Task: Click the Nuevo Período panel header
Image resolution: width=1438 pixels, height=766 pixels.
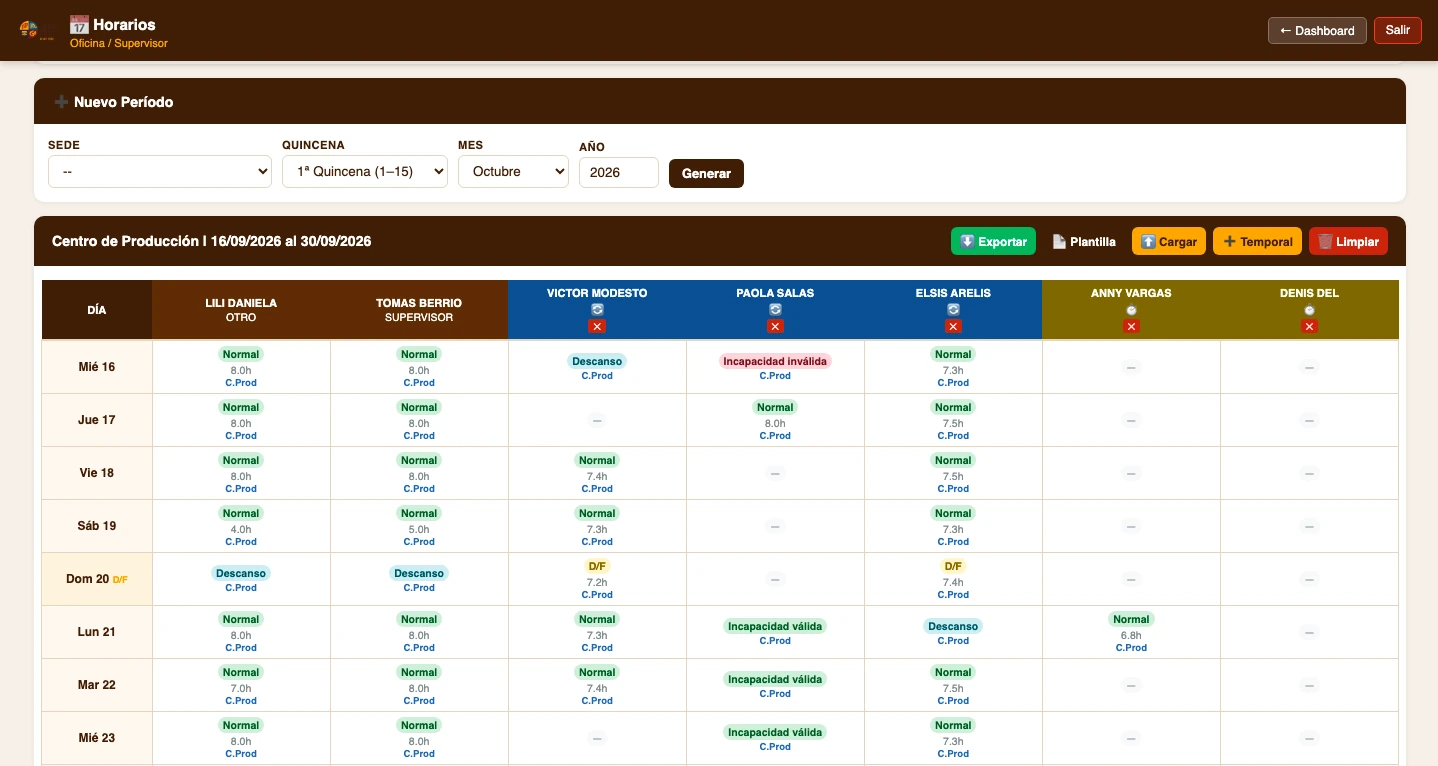Action: (x=720, y=102)
